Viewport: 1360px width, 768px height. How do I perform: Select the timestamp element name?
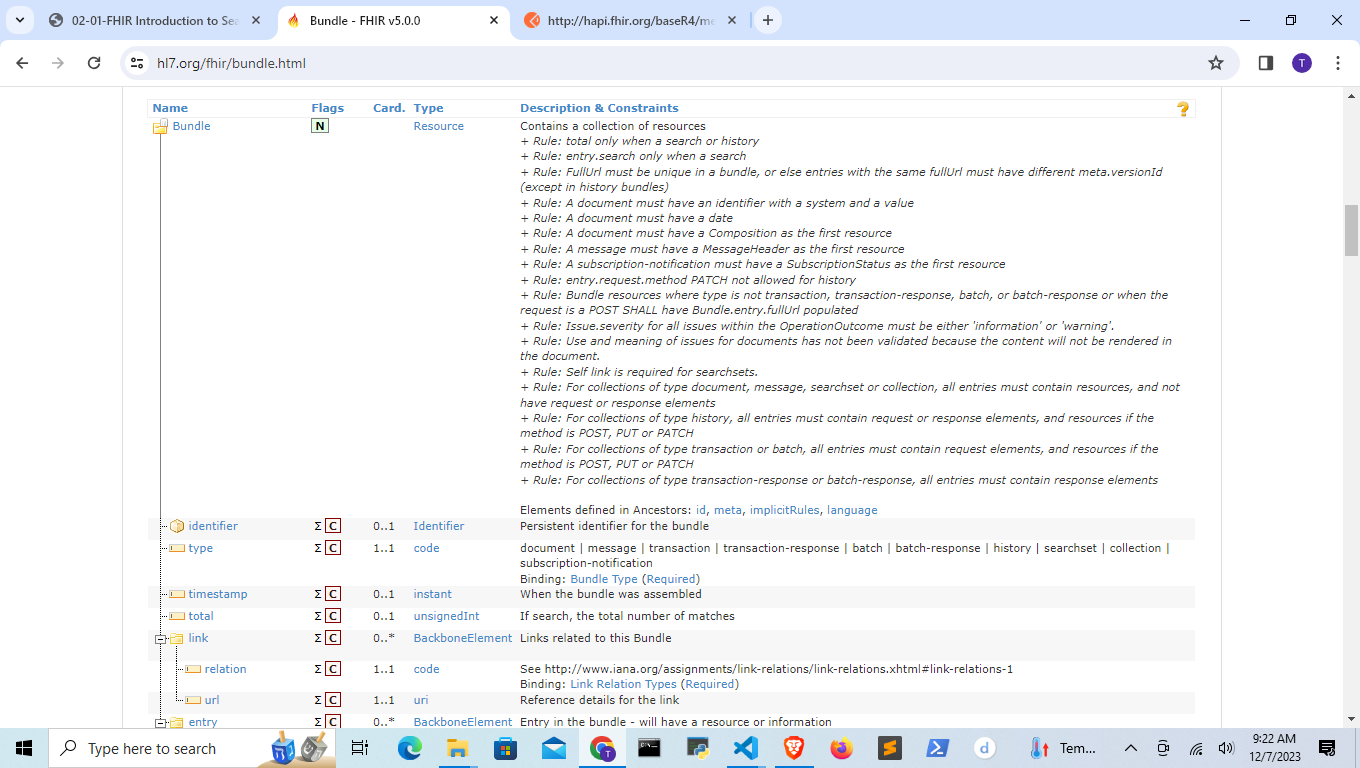tap(218, 594)
